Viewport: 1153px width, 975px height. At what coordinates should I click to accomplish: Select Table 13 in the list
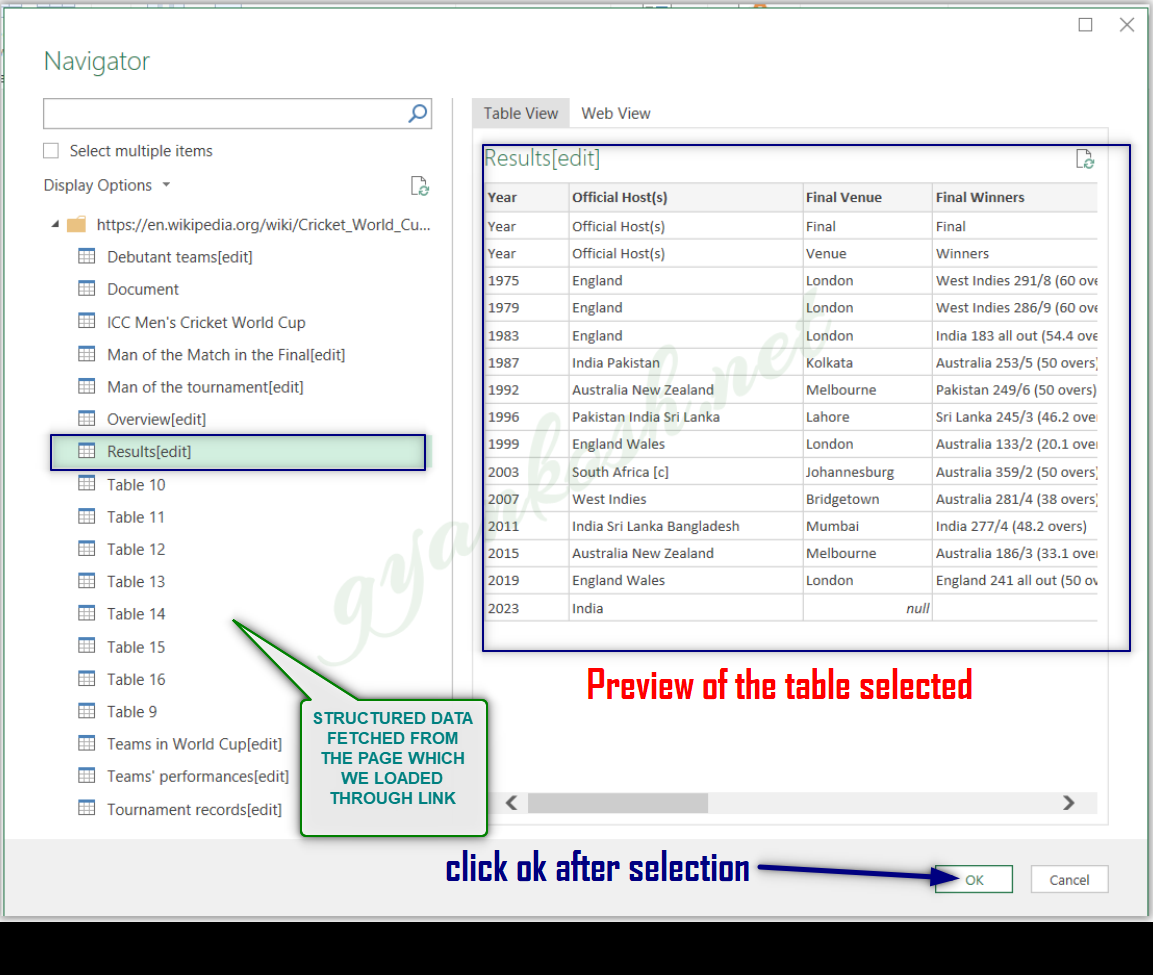tap(136, 582)
